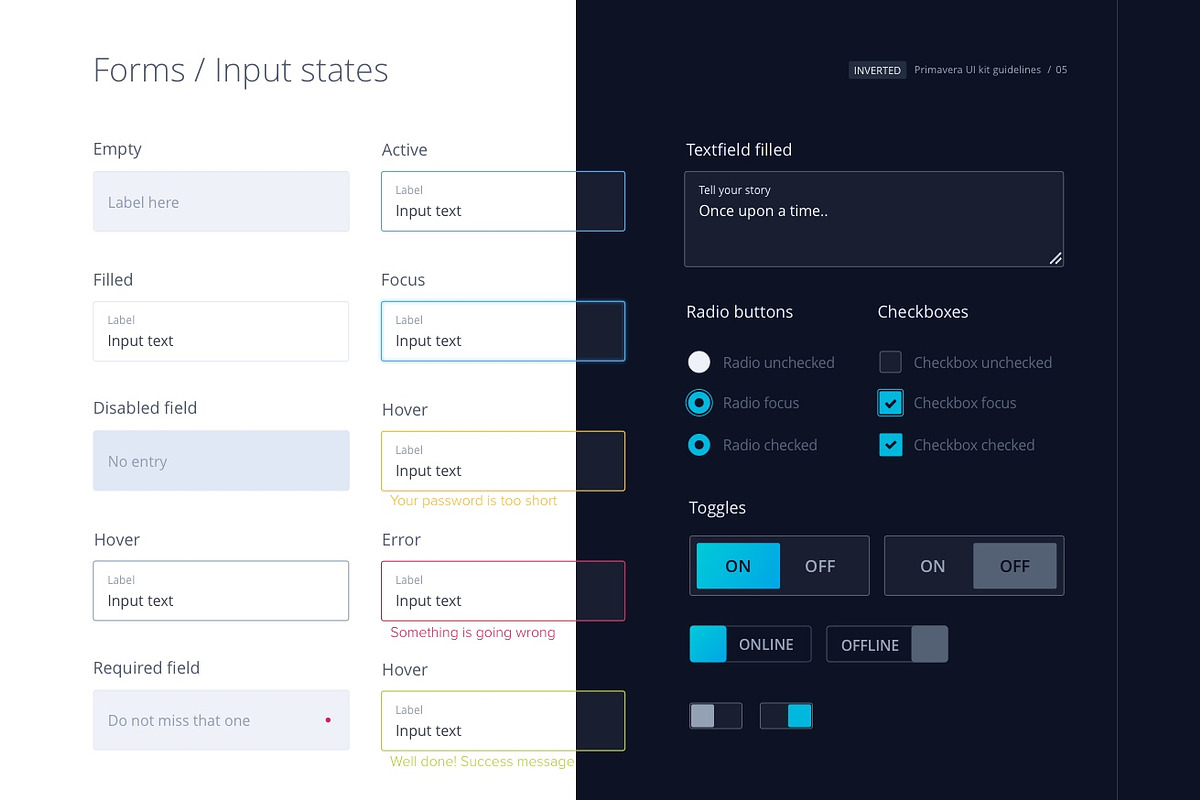Turn off the small blue switch
1200x800 pixels.
[786, 716]
